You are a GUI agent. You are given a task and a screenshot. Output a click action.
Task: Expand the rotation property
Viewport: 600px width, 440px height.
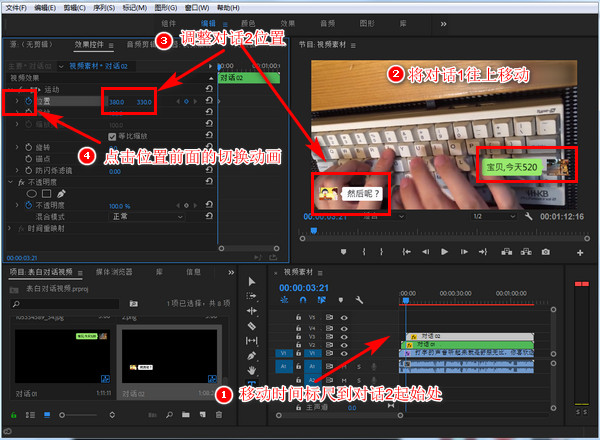coord(17,147)
